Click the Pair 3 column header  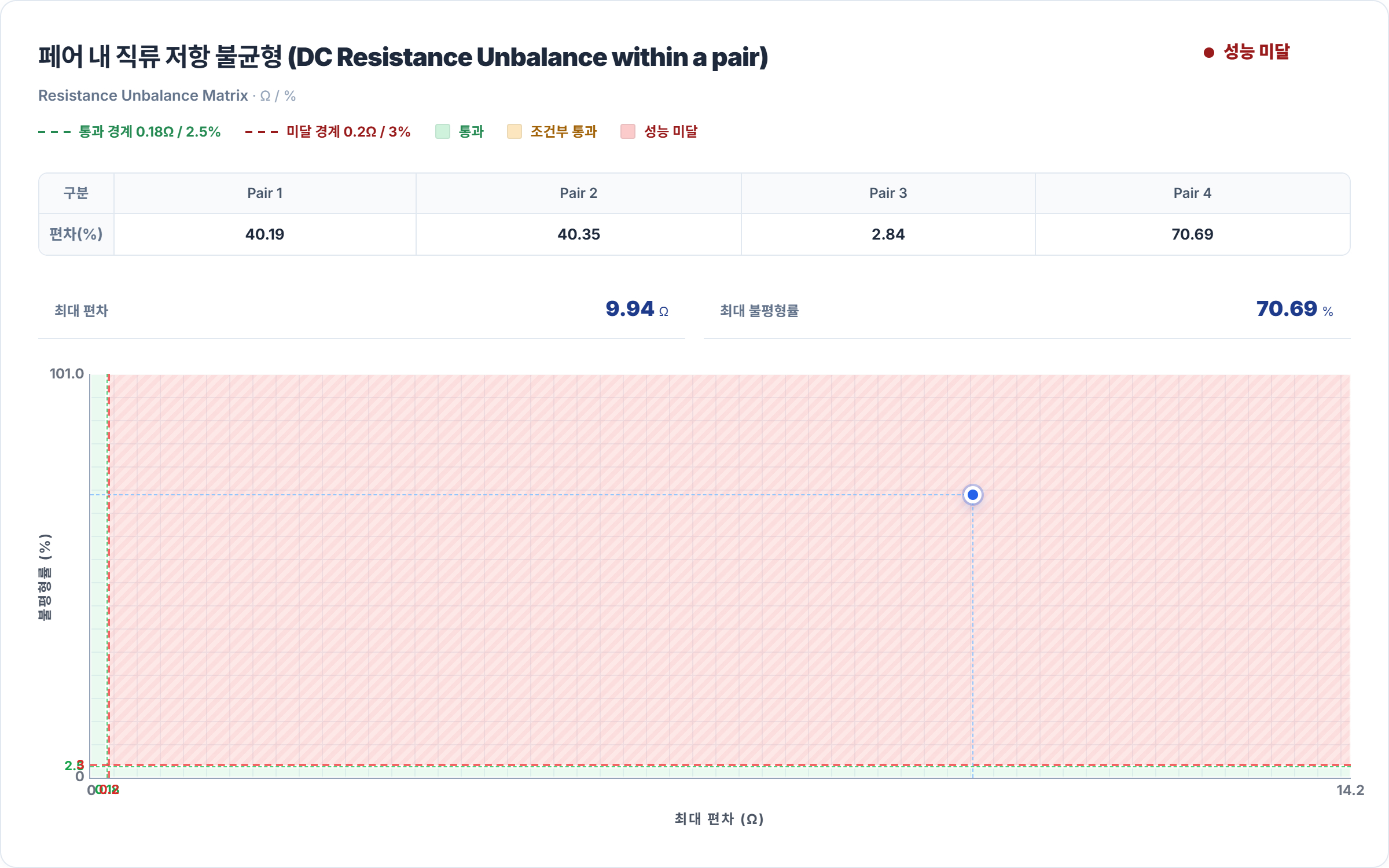[888, 193]
